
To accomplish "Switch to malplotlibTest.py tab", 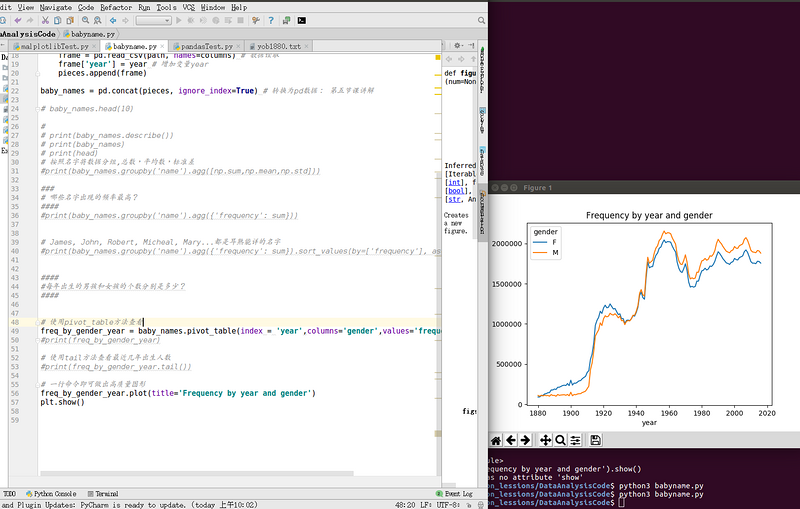I will click(x=55, y=46).
